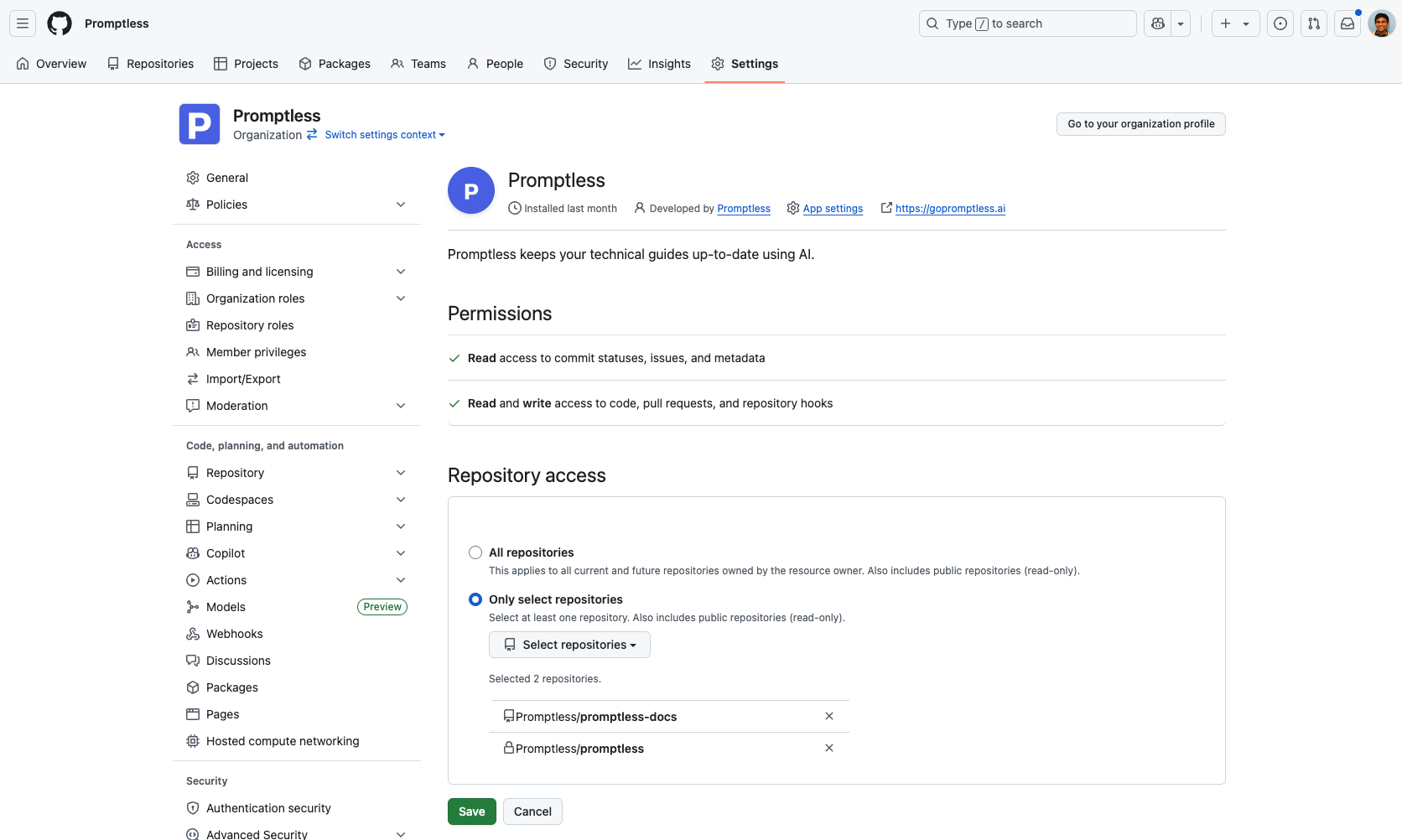Click the Promptless organization logo

click(x=200, y=124)
